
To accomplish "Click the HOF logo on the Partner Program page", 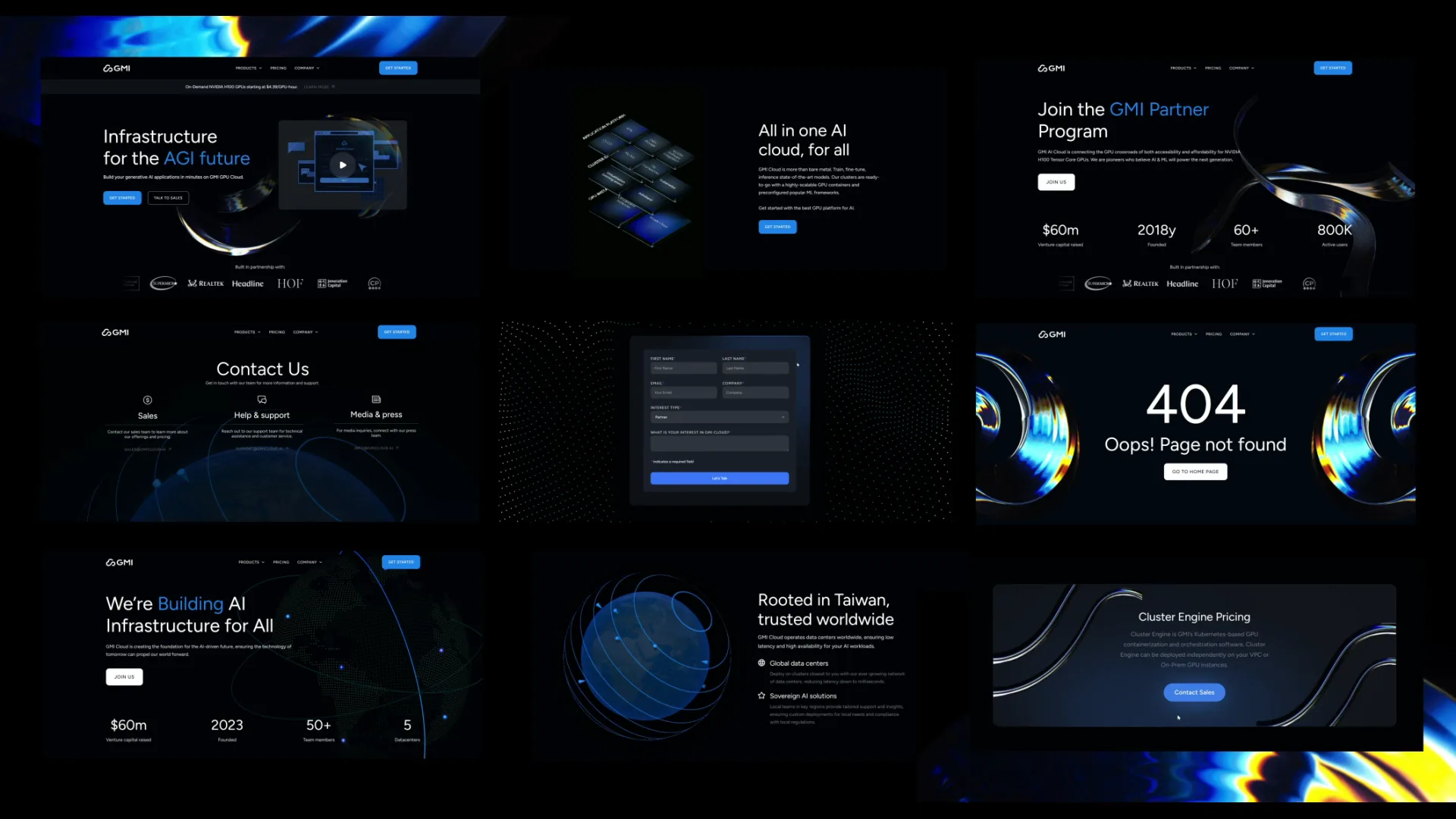I will coord(1225,284).
